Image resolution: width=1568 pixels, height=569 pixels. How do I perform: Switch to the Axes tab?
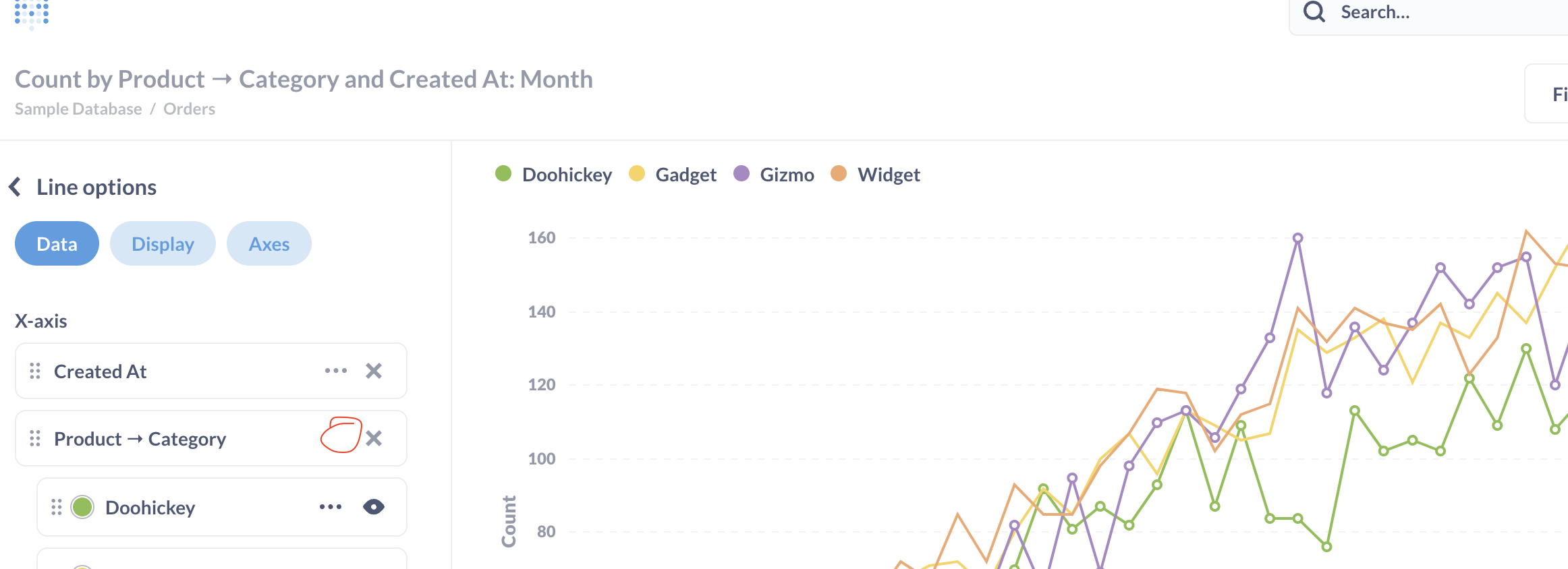tap(269, 243)
